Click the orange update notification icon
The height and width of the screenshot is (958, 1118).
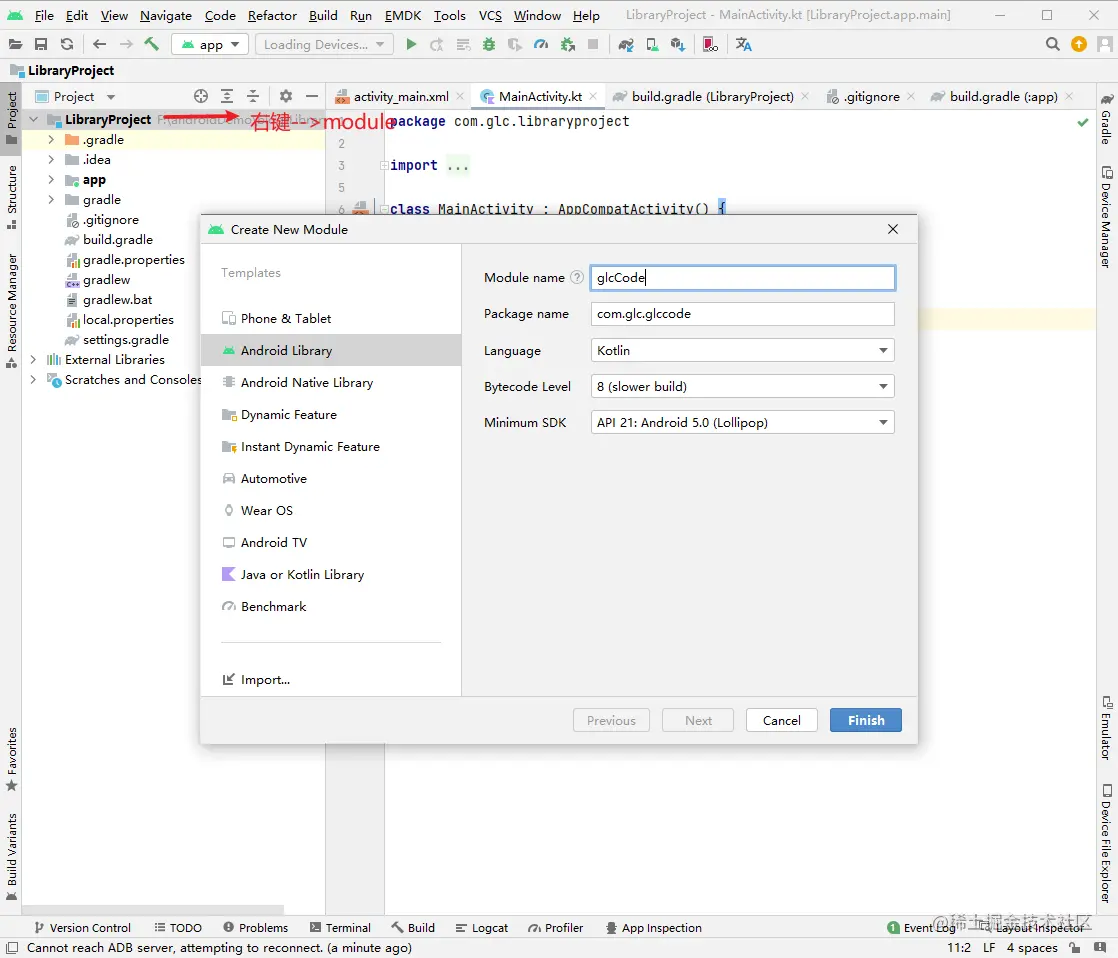(1079, 44)
